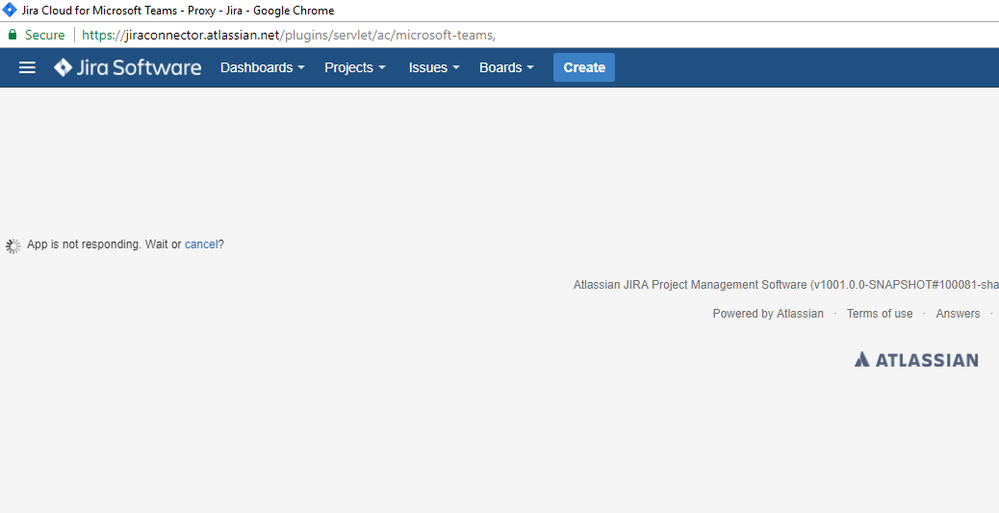Click the Powered by Atlassian link
999x513 pixels.
(768, 314)
